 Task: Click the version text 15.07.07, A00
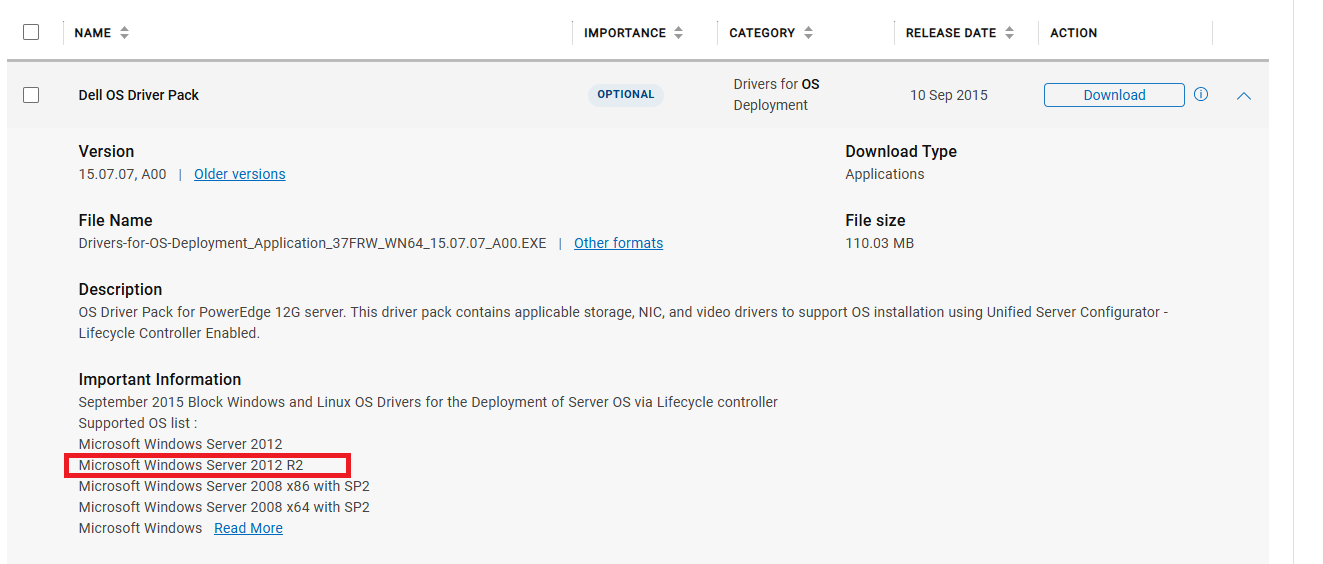point(123,174)
